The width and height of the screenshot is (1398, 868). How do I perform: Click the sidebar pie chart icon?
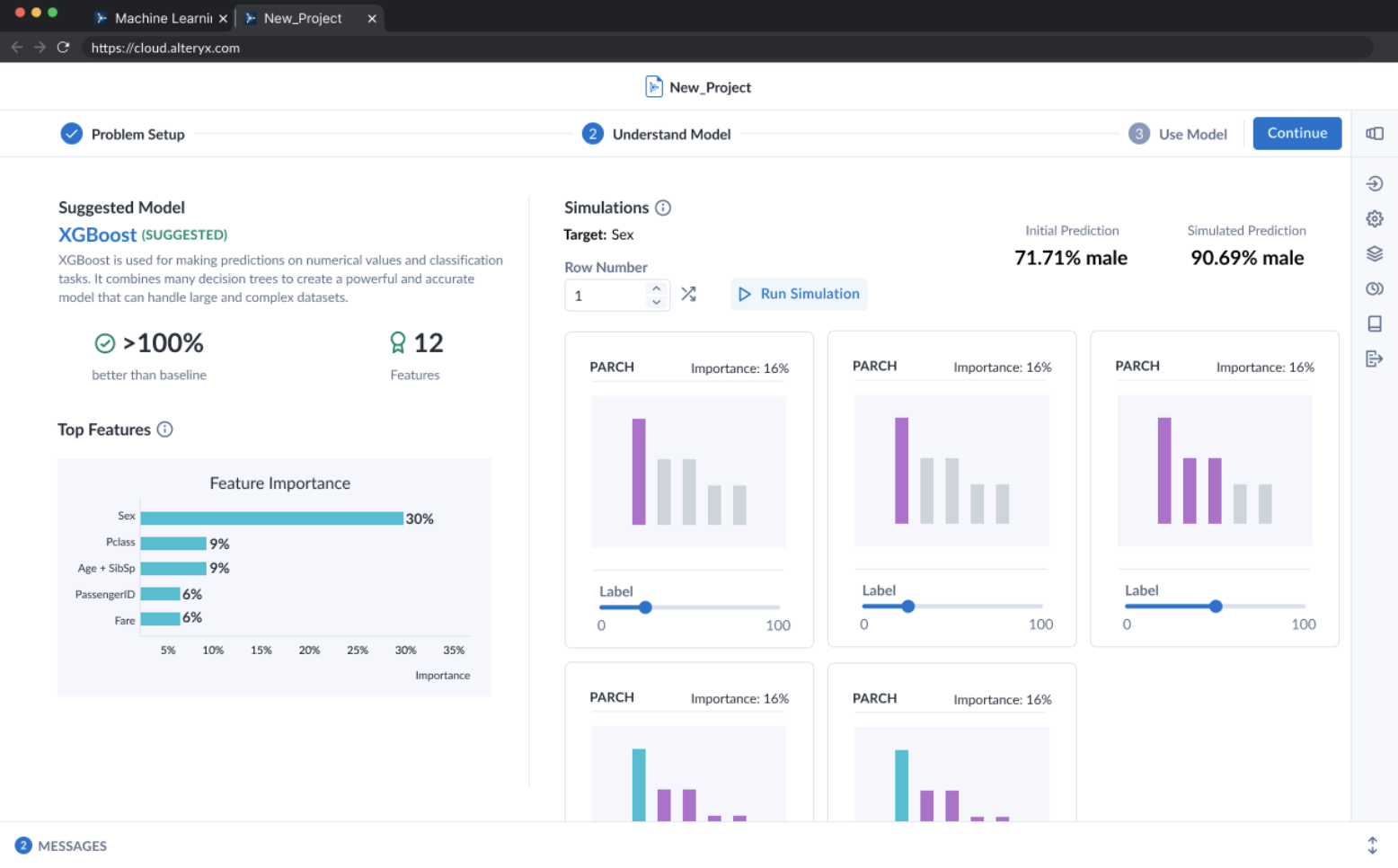pos(1375,288)
